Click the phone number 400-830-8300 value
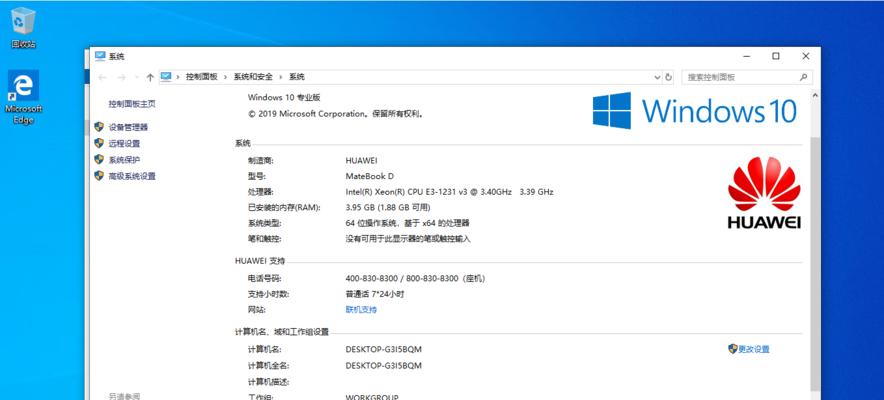Viewport: 884px width, 400px height. pyautogui.click(x=415, y=278)
